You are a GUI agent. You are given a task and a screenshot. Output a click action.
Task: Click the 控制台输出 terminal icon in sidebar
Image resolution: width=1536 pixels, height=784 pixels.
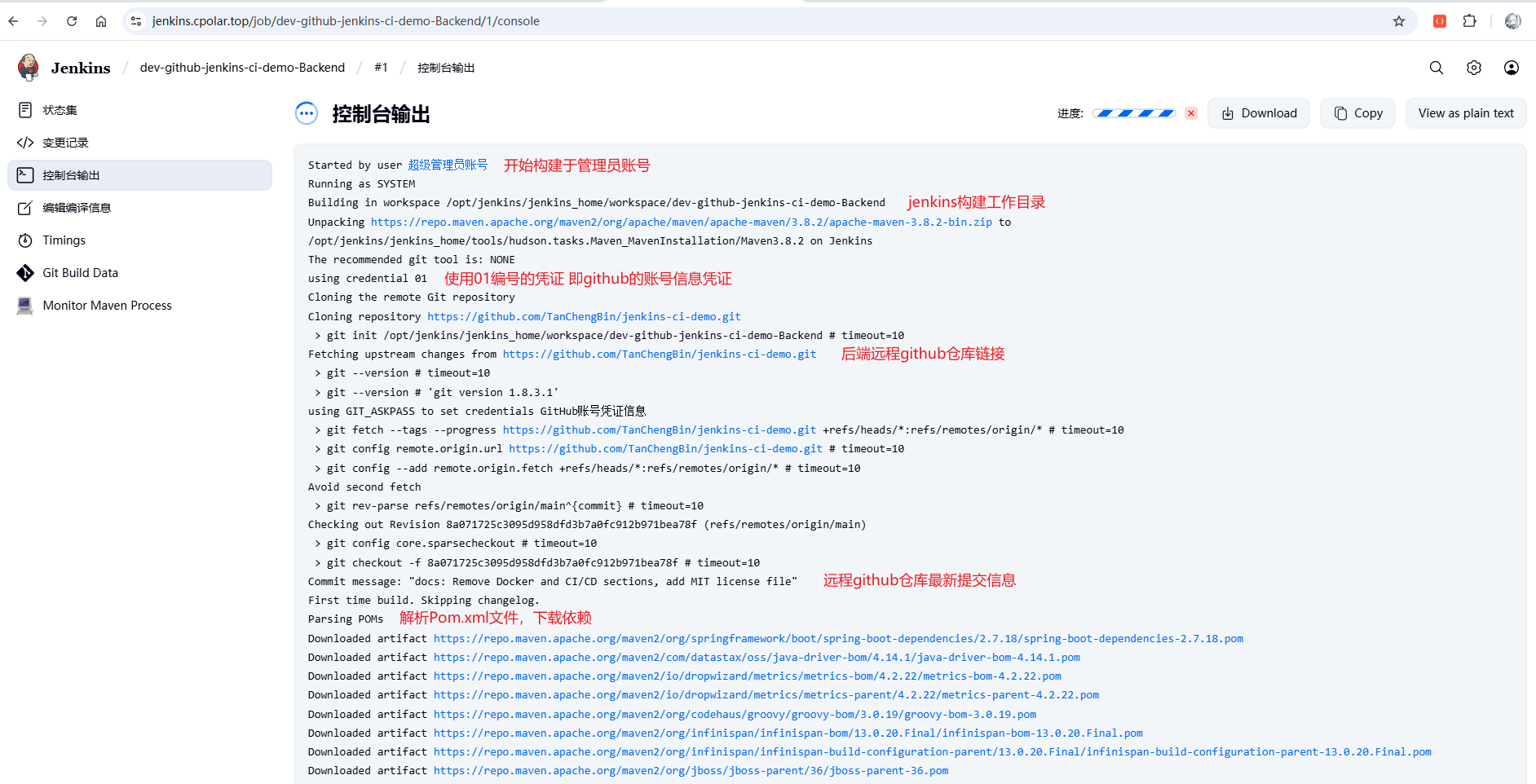[x=25, y=175]
